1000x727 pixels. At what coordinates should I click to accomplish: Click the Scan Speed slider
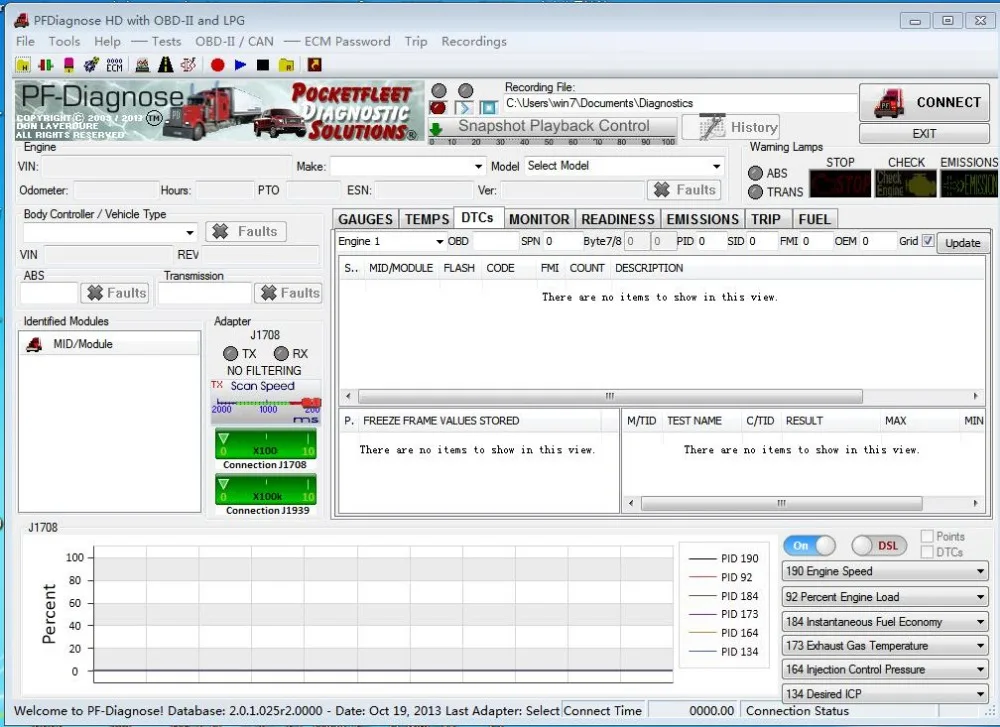click(x=266, y=403)
